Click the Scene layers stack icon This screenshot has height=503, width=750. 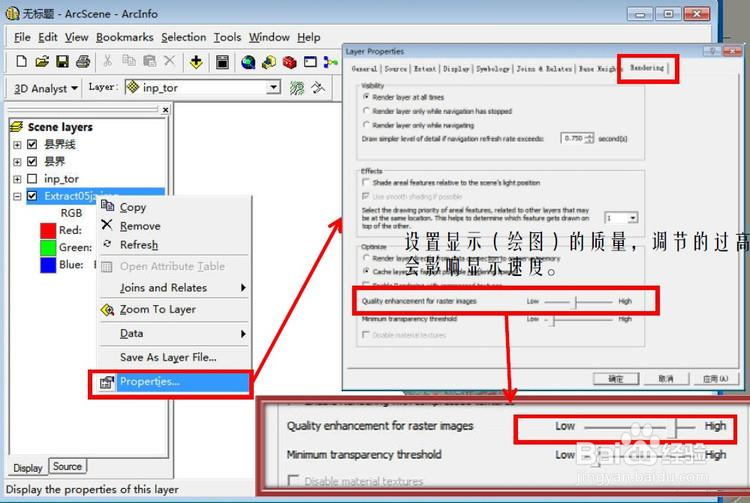16,127
